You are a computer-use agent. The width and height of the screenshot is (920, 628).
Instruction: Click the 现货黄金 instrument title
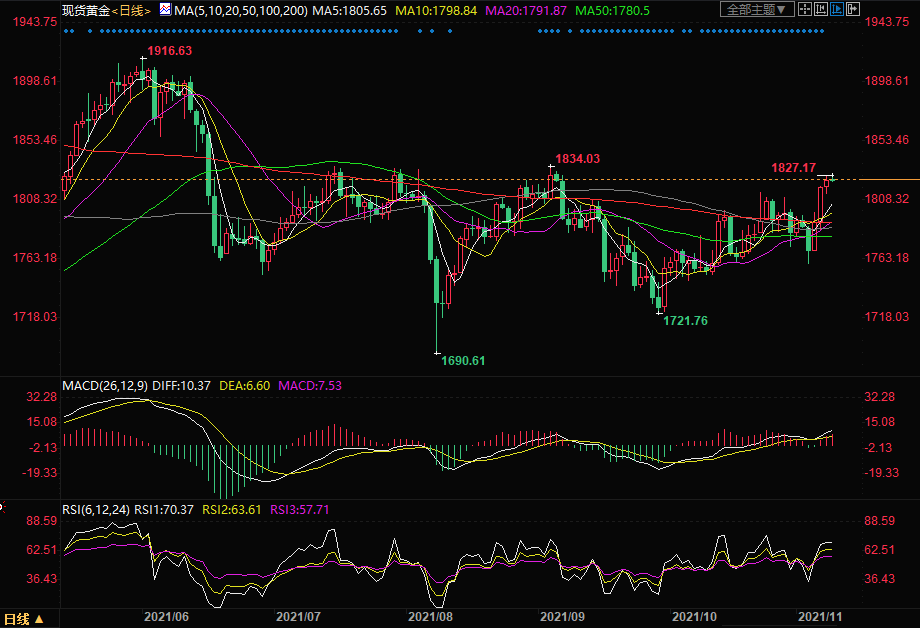point(84,10)
